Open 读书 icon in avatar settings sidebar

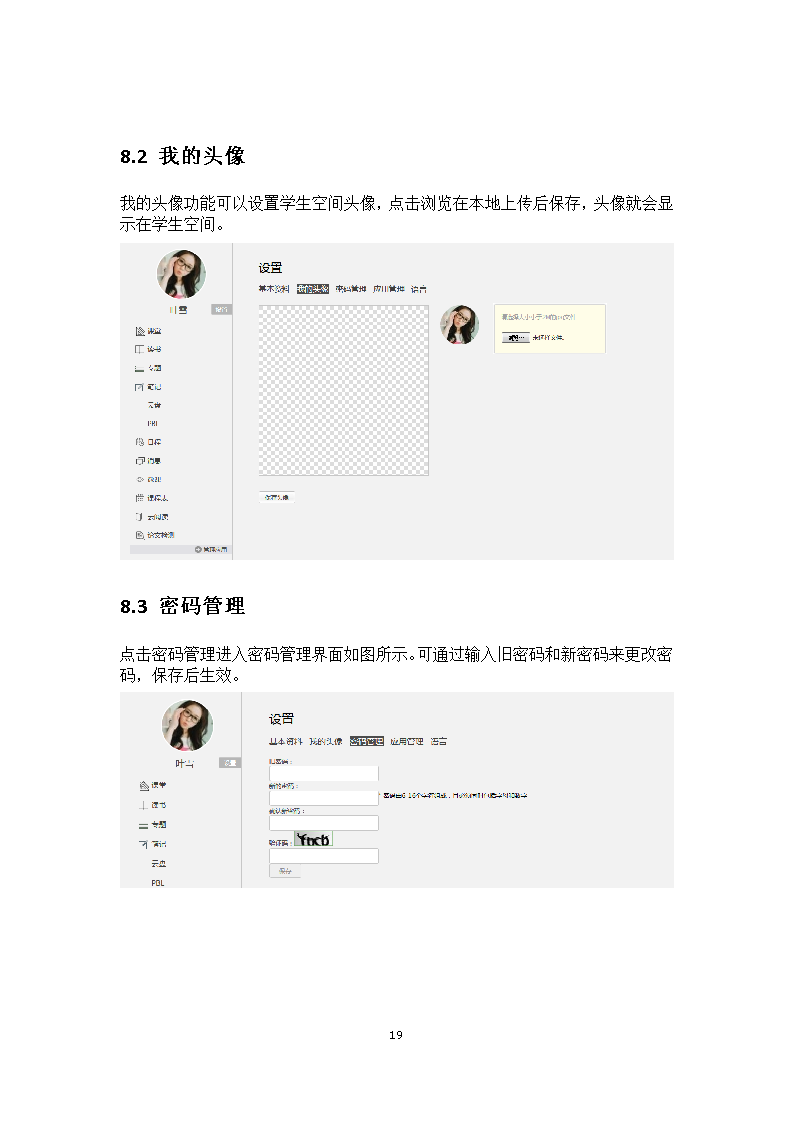point(140,349)
